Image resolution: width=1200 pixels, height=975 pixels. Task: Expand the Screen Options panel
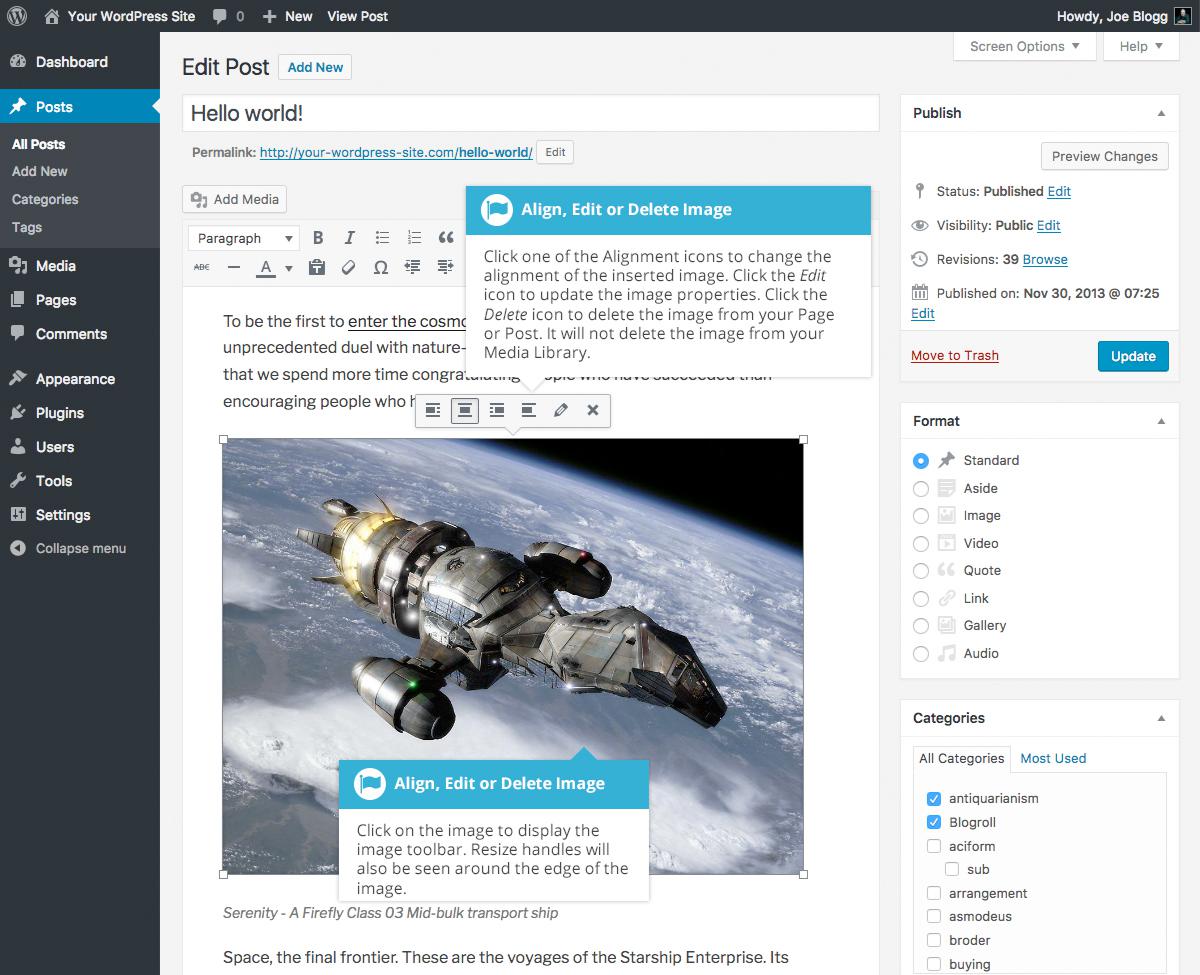pos(1025,46)
